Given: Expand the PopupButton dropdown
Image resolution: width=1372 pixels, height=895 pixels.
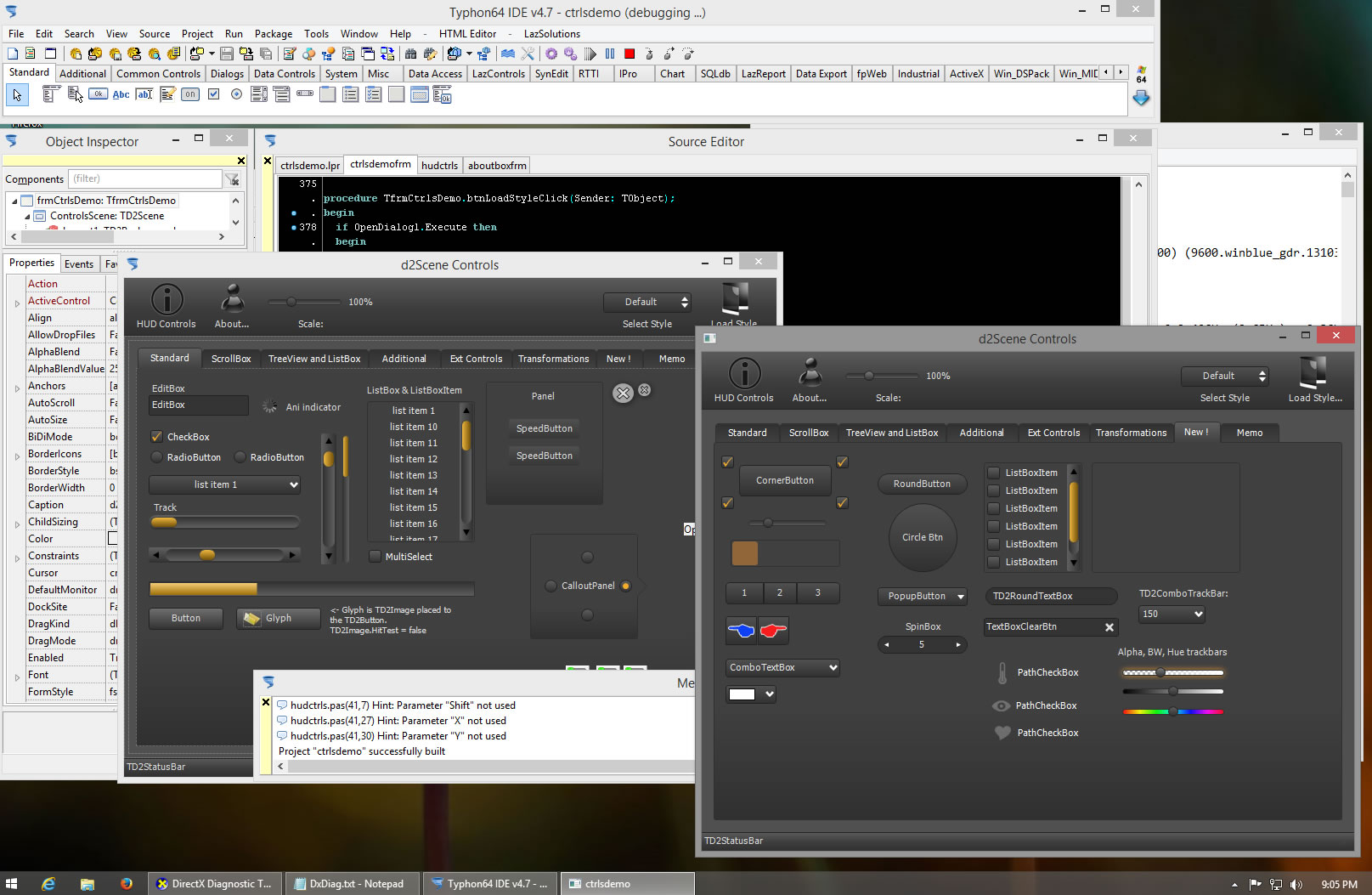Looking at the screenshot, I should coord(961,597).
